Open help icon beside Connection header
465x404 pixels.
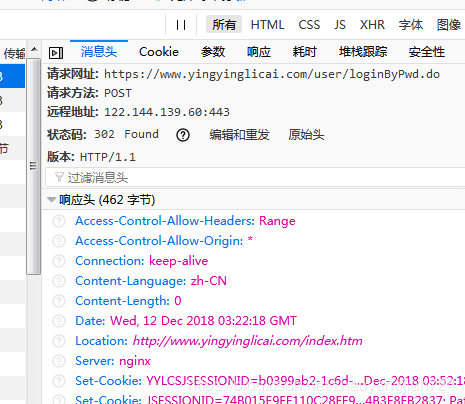[59, 261]
